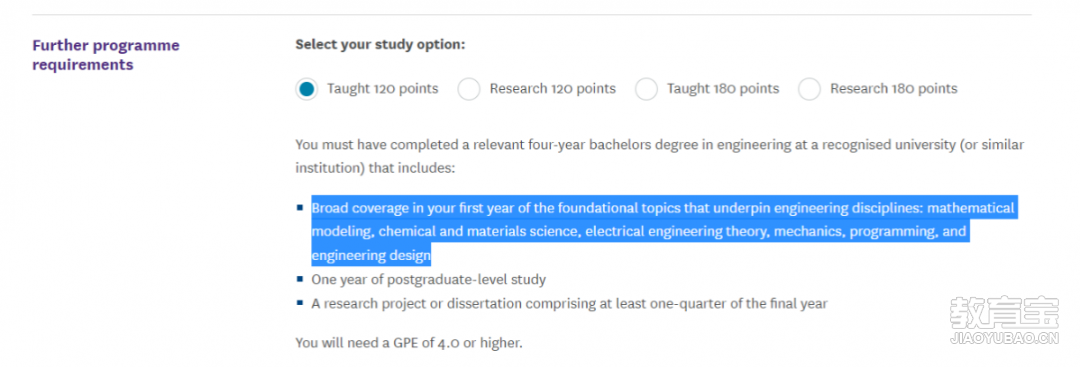Image resolution: width=1080 pixels, height=367 pixels.
Task: Select the Taught 120 points radio button
Action: coord(307,89)
